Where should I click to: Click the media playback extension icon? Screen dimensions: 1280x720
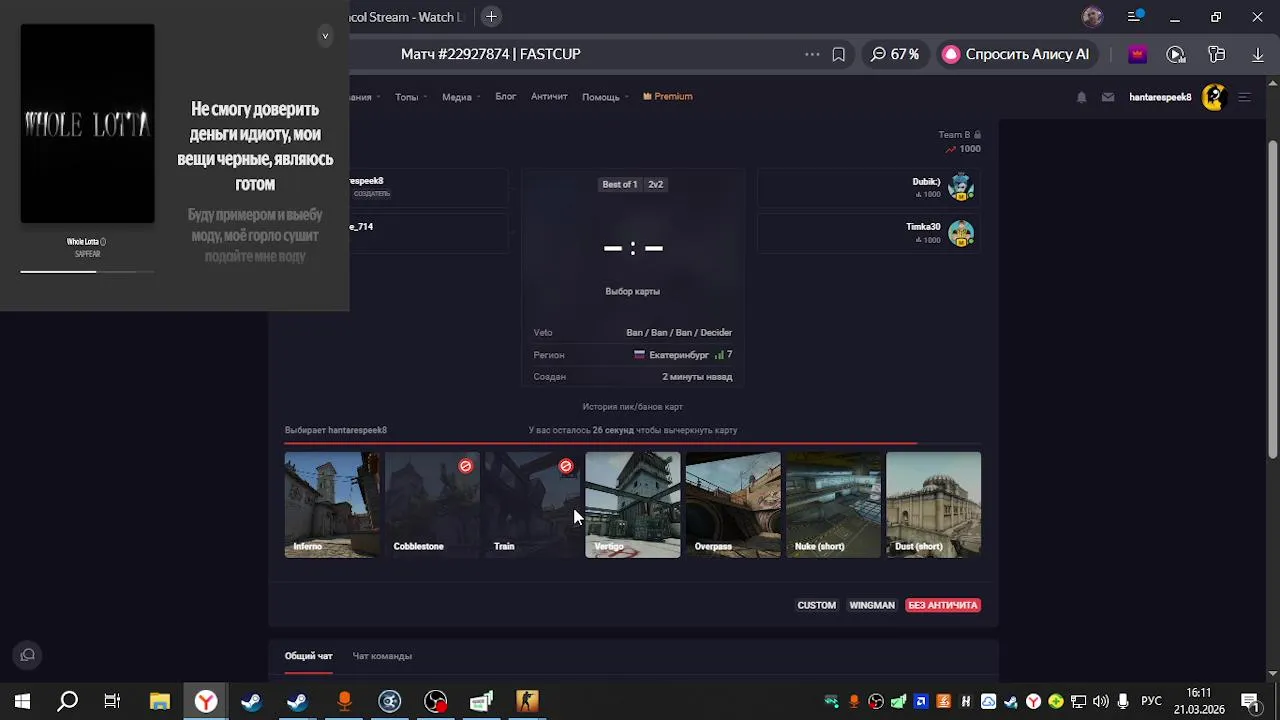pos(1176,54)
